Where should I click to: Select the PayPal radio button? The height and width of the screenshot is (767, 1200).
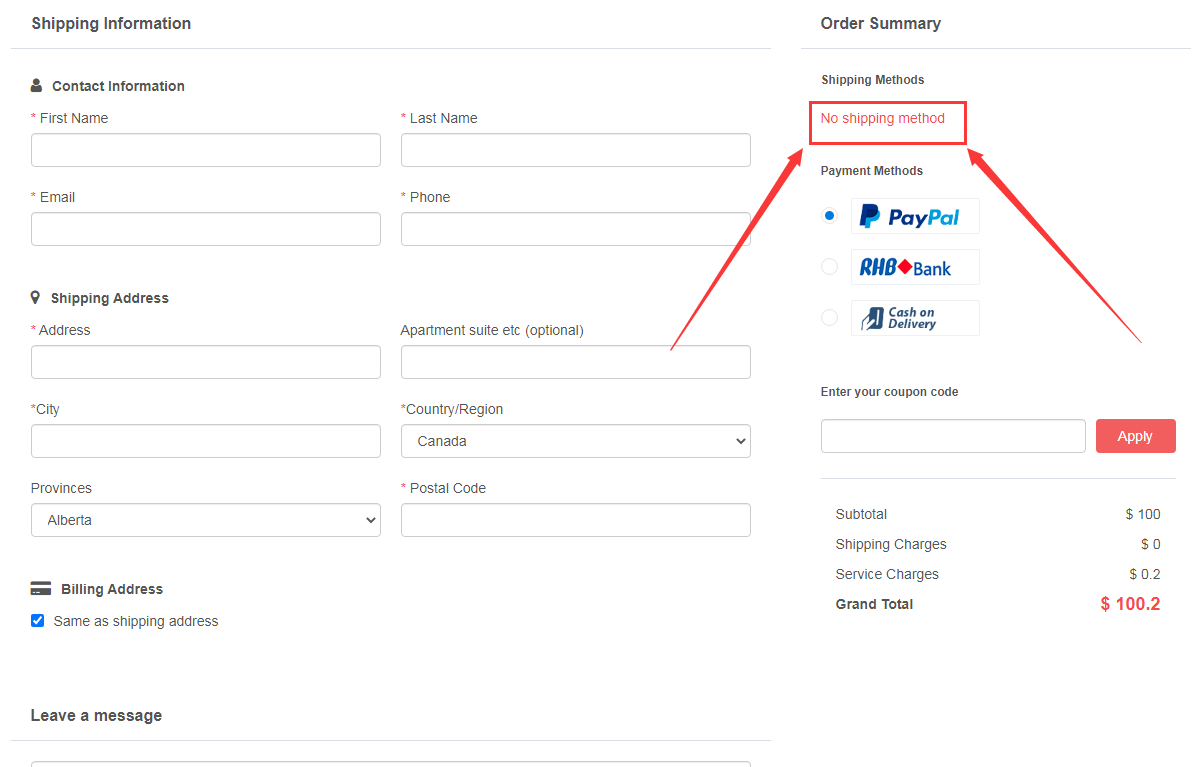[829, 215]
